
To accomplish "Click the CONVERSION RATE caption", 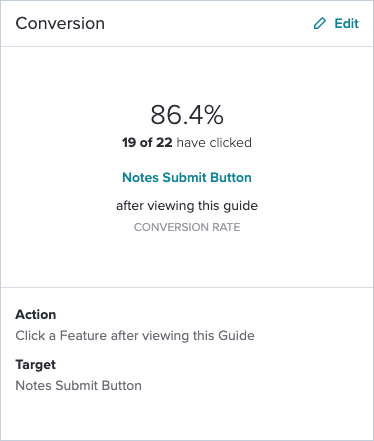I will (187, 227).
